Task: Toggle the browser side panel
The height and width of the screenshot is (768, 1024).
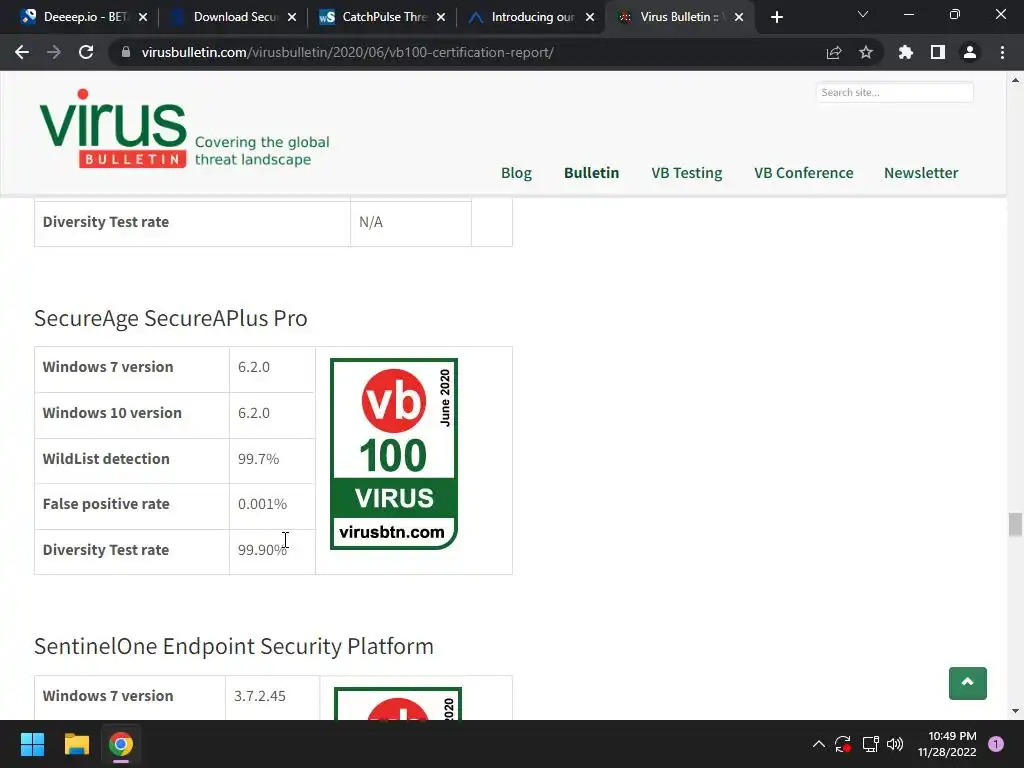Action: click(x=938, y=52)
